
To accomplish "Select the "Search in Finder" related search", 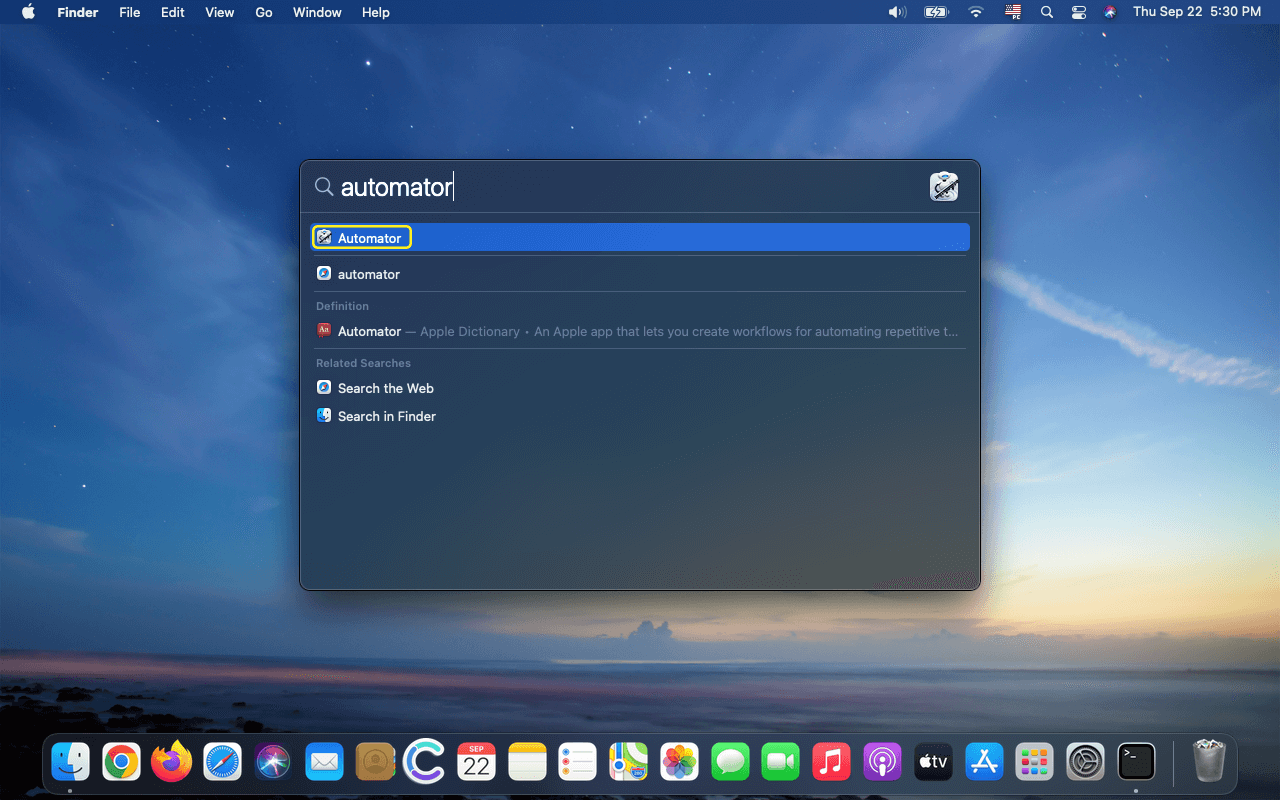I will pyautogui.click(x=386, y=416).
